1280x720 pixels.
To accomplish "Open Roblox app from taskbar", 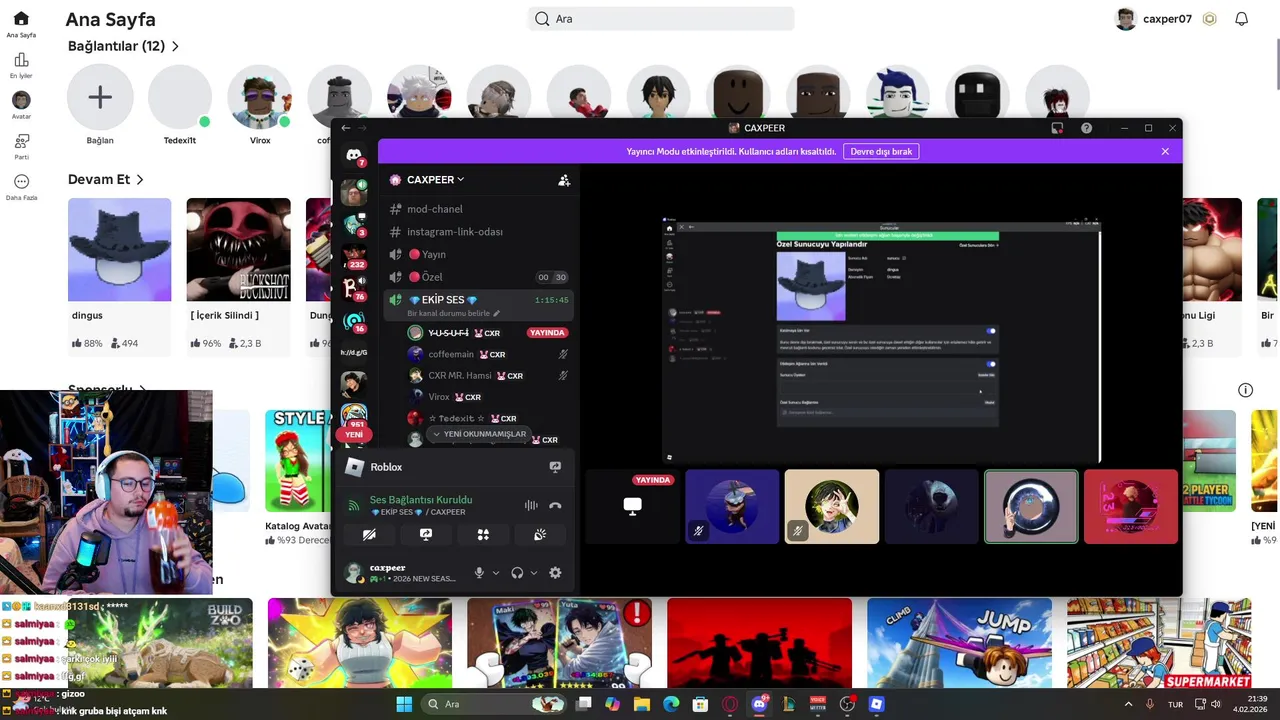I will click(876, 704).
